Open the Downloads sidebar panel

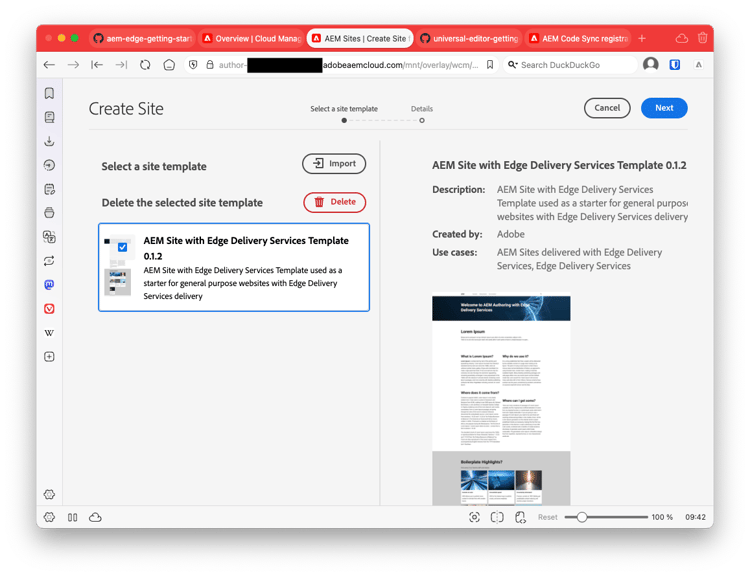[x=49, y=141]
